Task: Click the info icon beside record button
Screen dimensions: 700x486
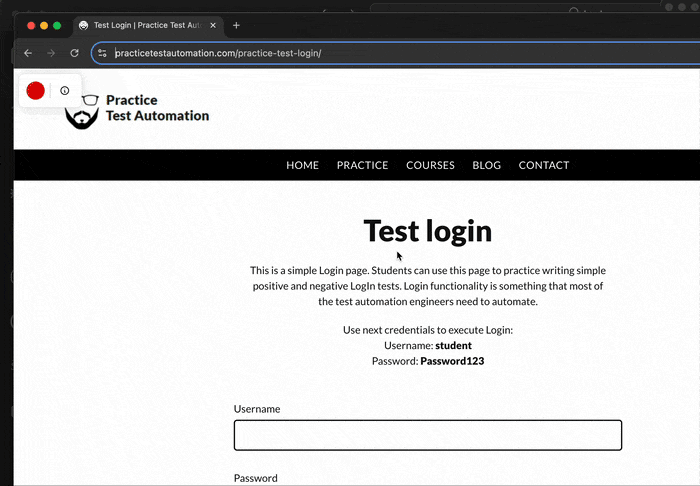Action: 65,91
